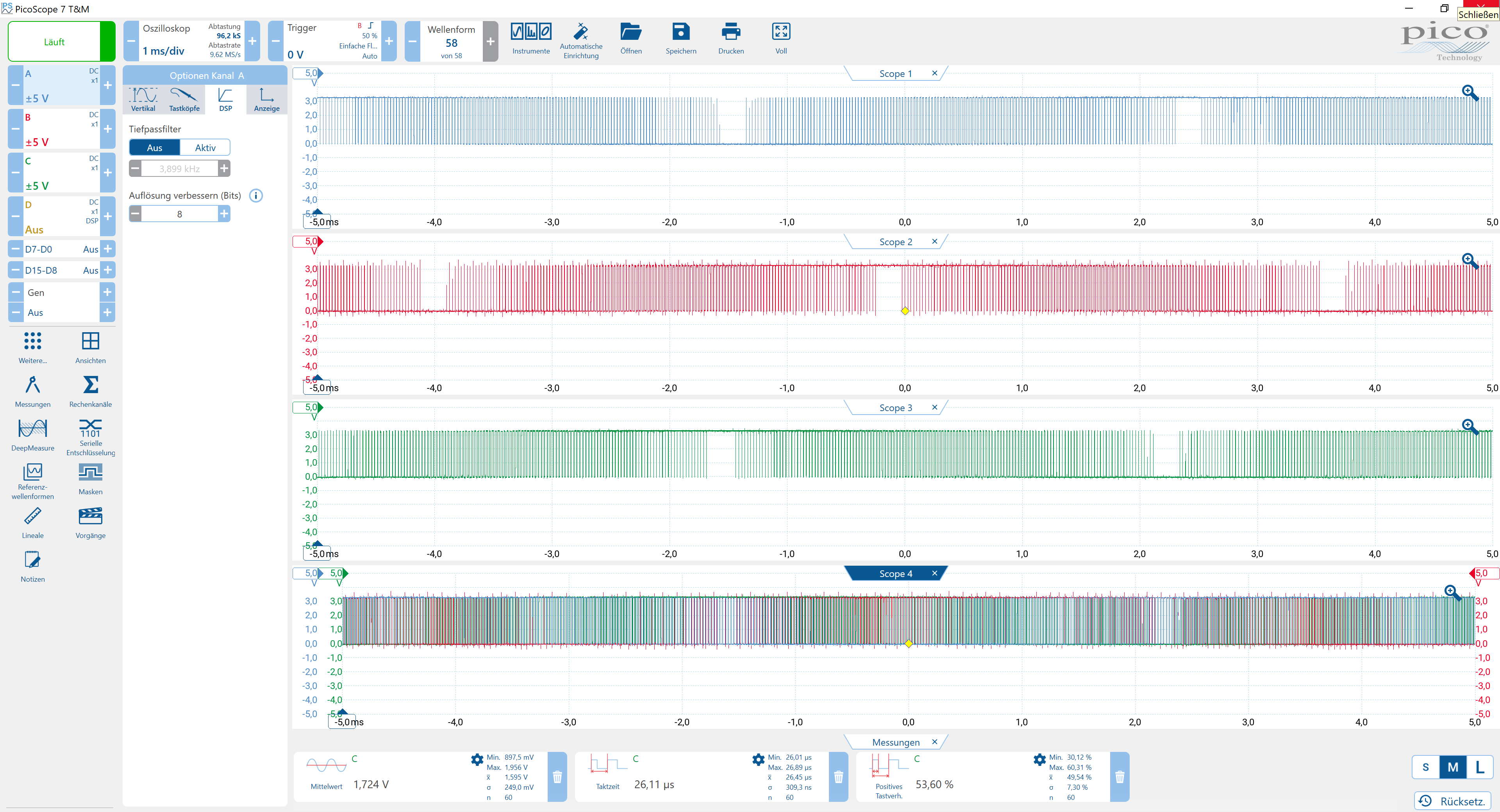Select the Scope 3 tab
Screen dimensions: 1500x812
pyautogui.click(x=895, y=408)
